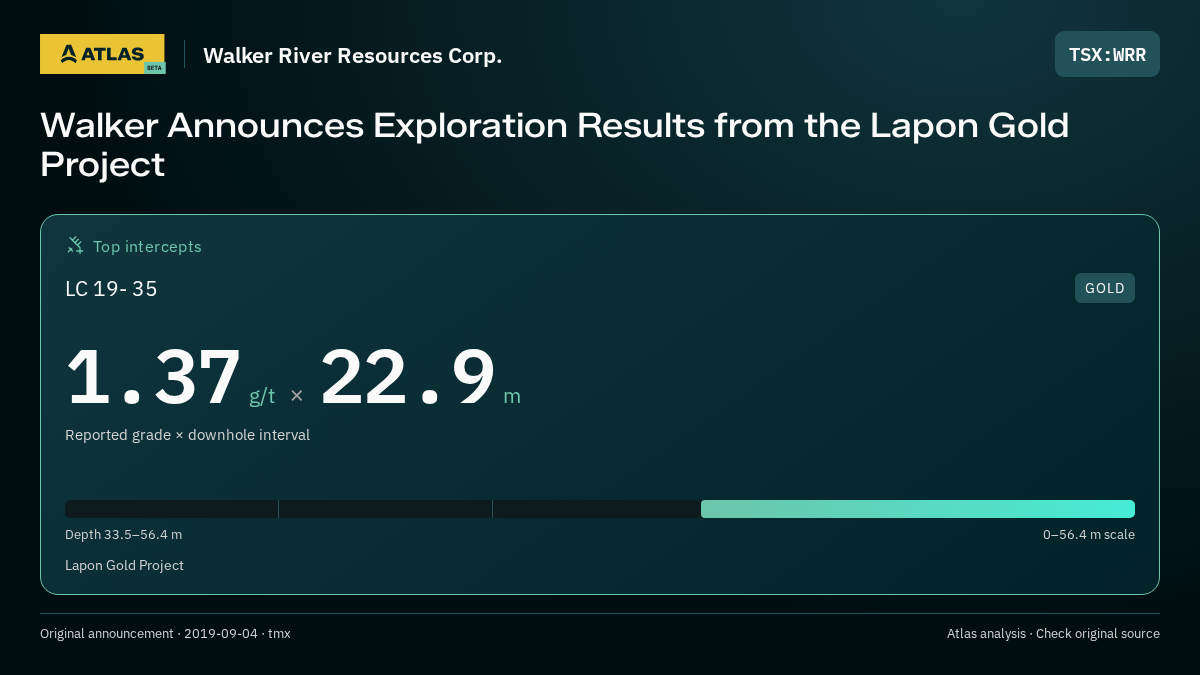Viewport: 1200px width, 675px height.
Task: Click the Depth 33.5–56.4 m label
Action: pos(123,534)
